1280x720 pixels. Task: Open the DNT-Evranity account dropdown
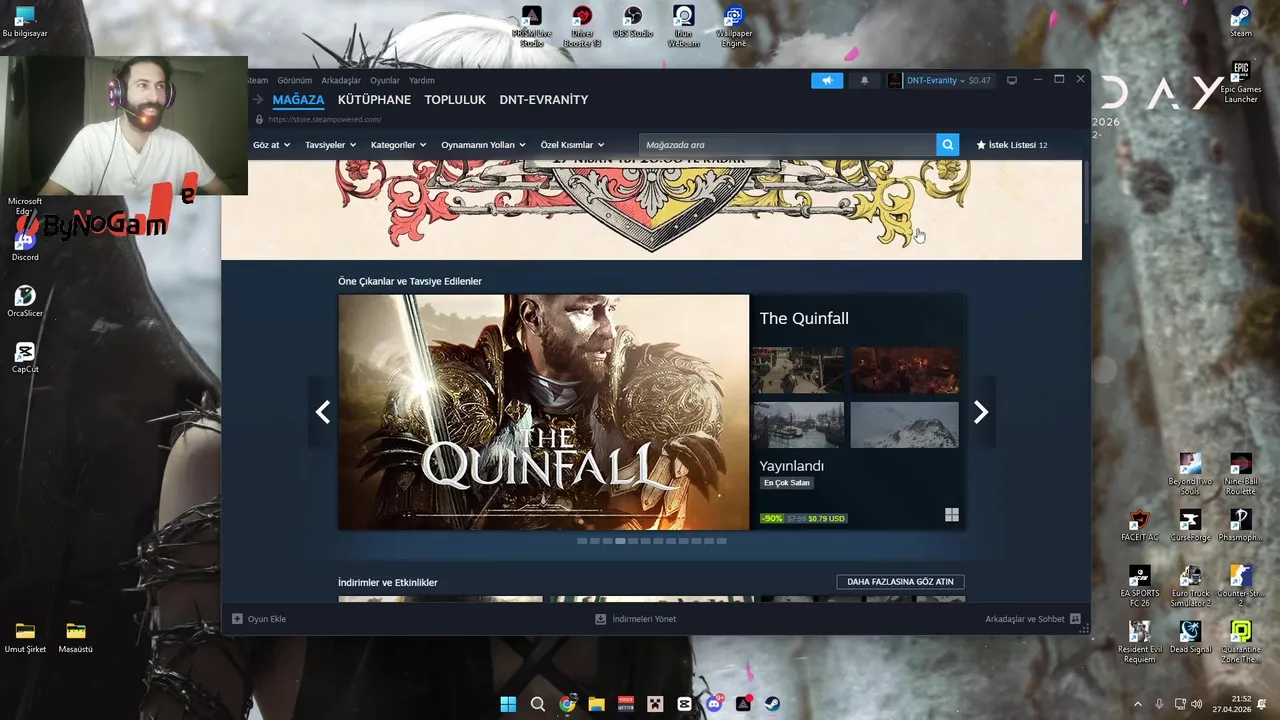[938, 80]
